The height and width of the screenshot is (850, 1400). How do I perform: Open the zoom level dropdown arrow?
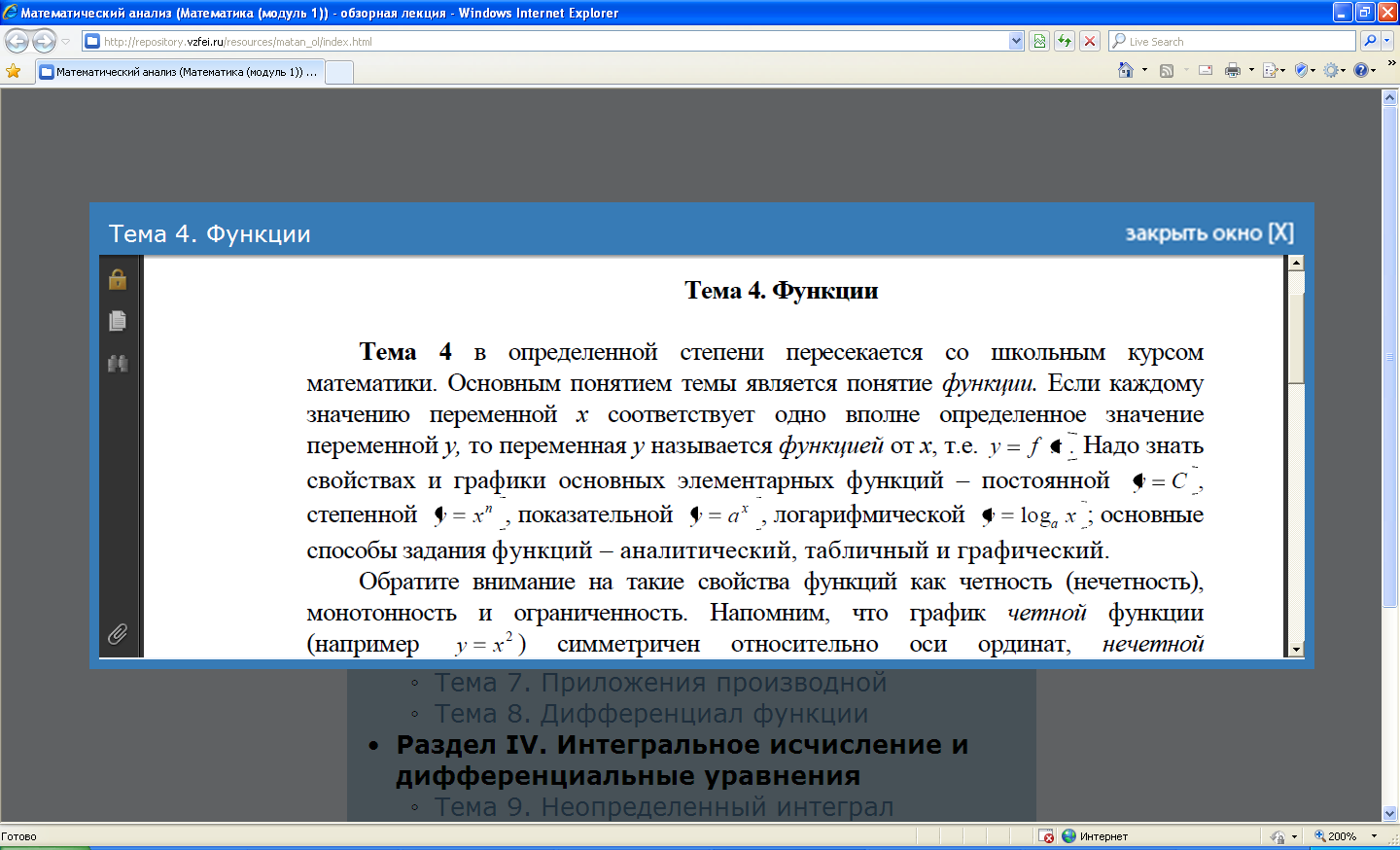pyautogui.click(x=1374, y=836)
